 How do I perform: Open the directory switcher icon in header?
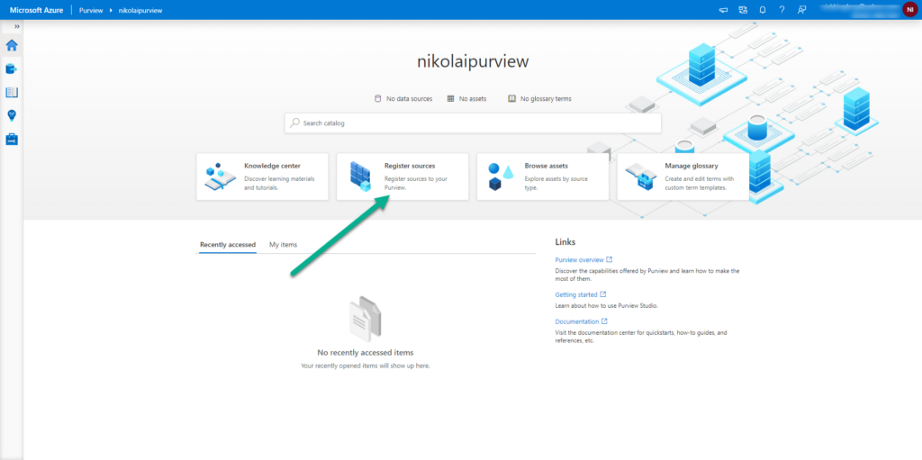click(743, 10)
